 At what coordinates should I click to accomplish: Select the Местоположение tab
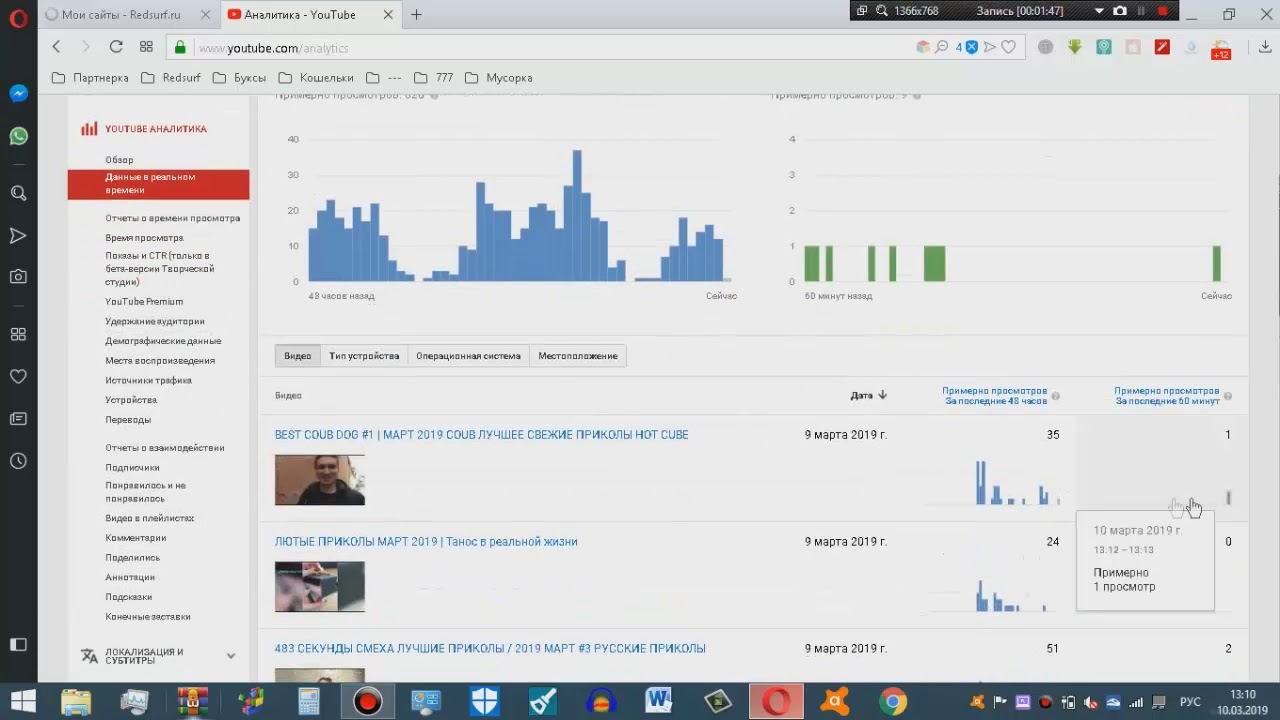point(578,356)
